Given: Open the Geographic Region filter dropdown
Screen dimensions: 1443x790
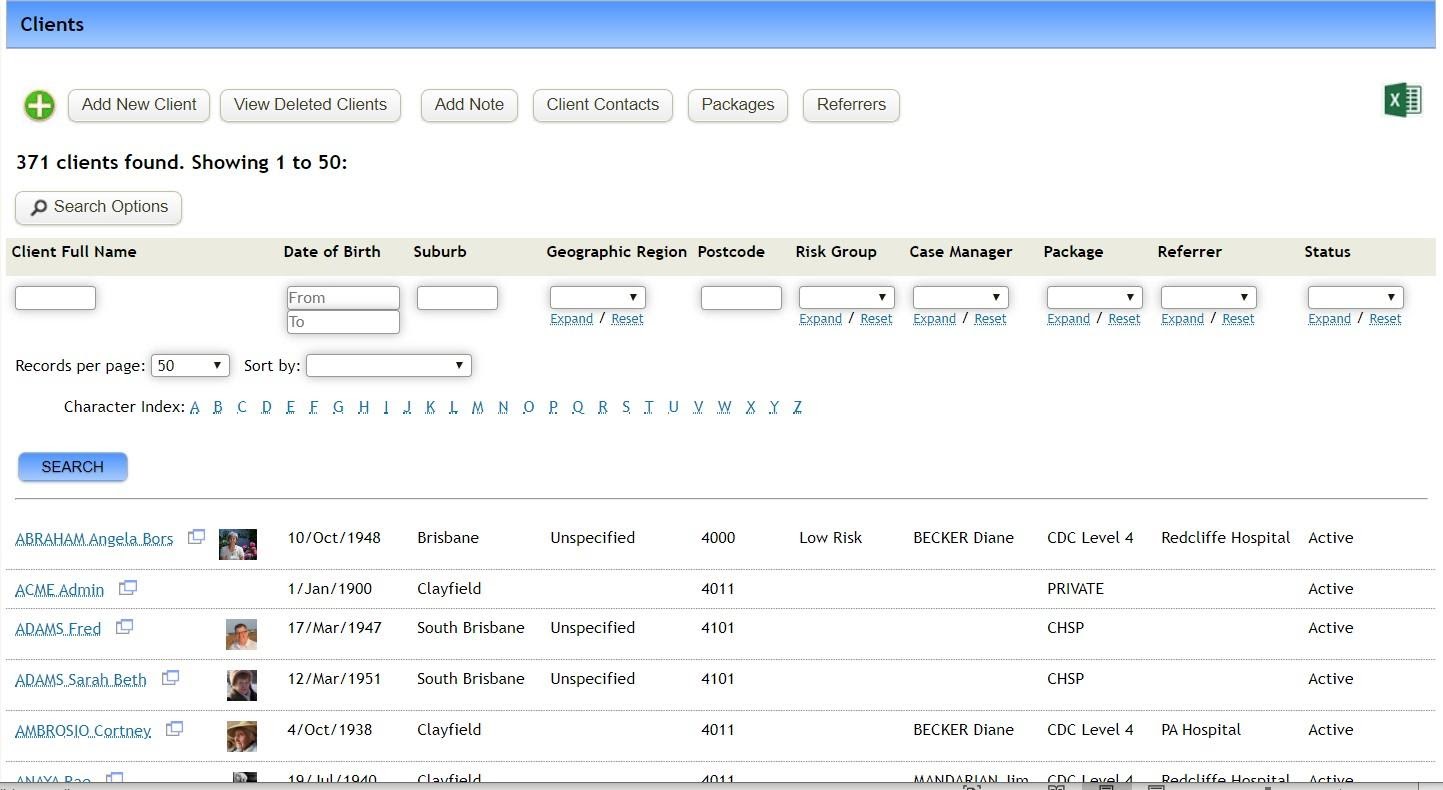Looking at the screenshot, I should click(596, 296).
